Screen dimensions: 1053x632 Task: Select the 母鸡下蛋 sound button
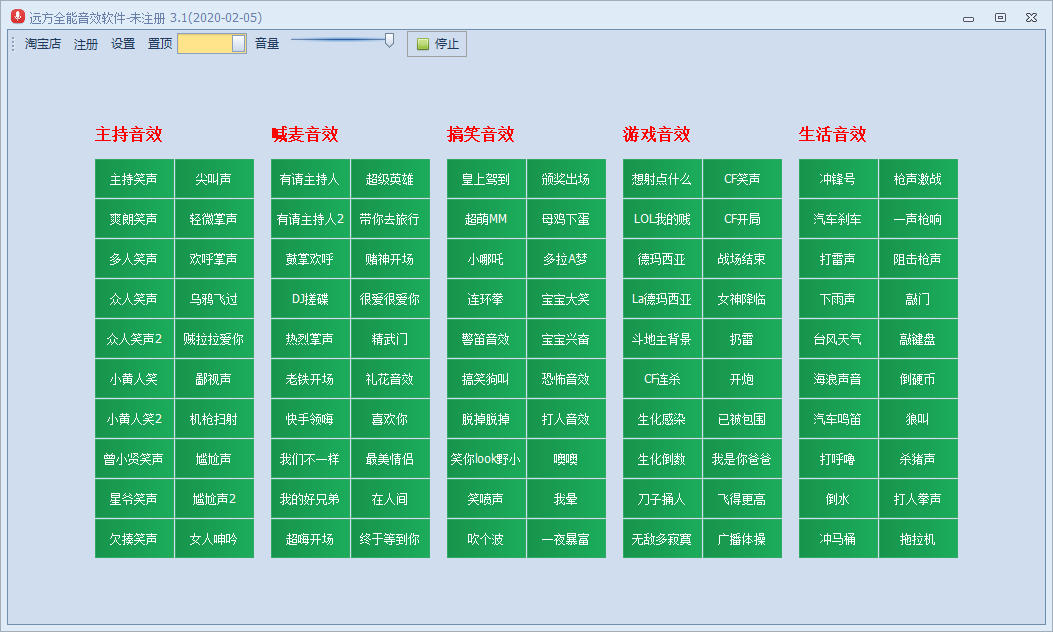(x=566, y=219)
